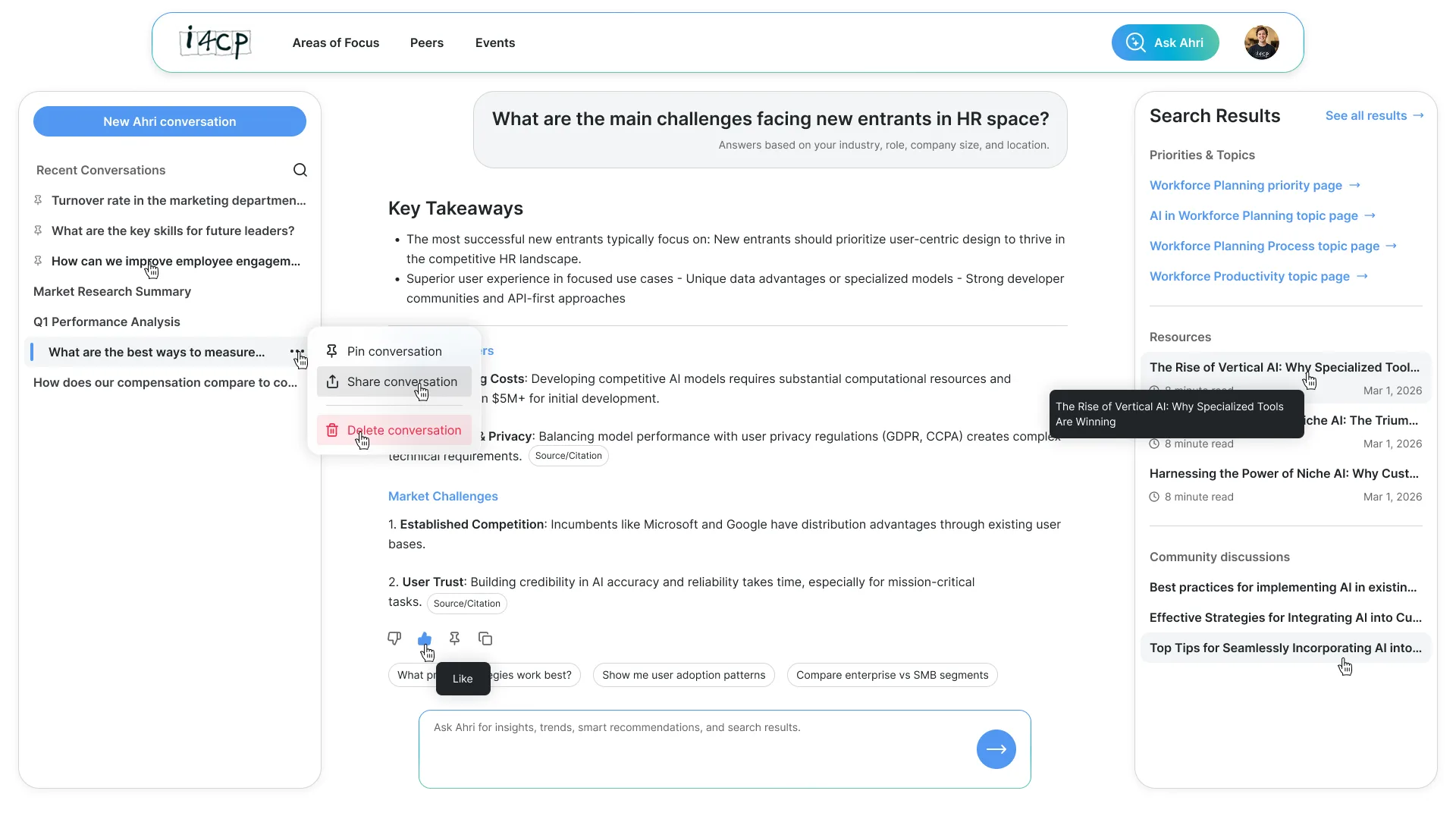Open Events in top navigation

click(495, 42)
